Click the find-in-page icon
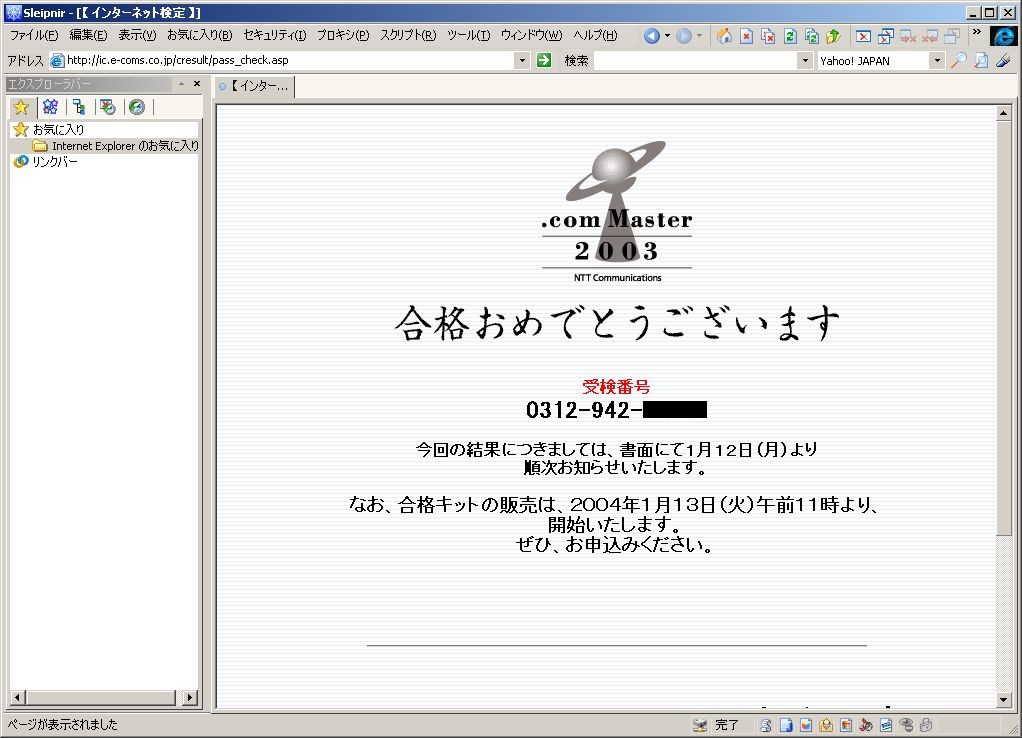Viewport: 1022px width, 738px height. tap(981, 61)
